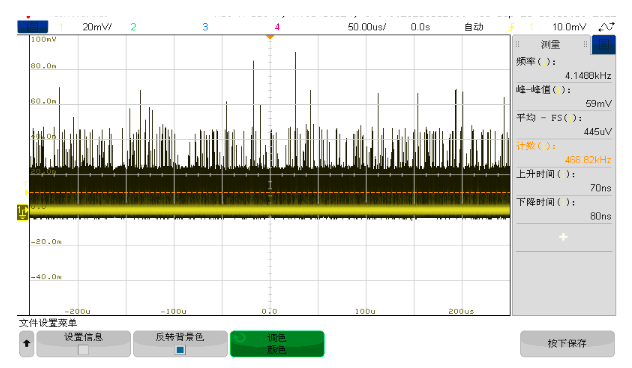Click the 频率(1) measurement entry

(x=536, y=62)
